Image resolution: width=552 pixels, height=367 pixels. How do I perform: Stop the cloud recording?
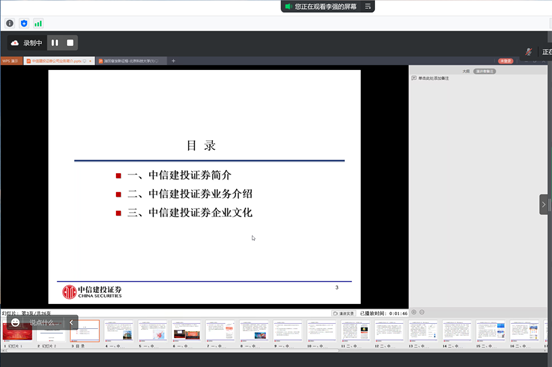(x=70, y=43)
